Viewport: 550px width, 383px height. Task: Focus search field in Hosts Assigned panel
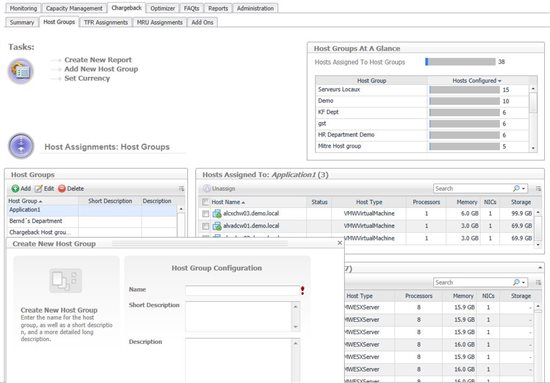click(474, 189)
